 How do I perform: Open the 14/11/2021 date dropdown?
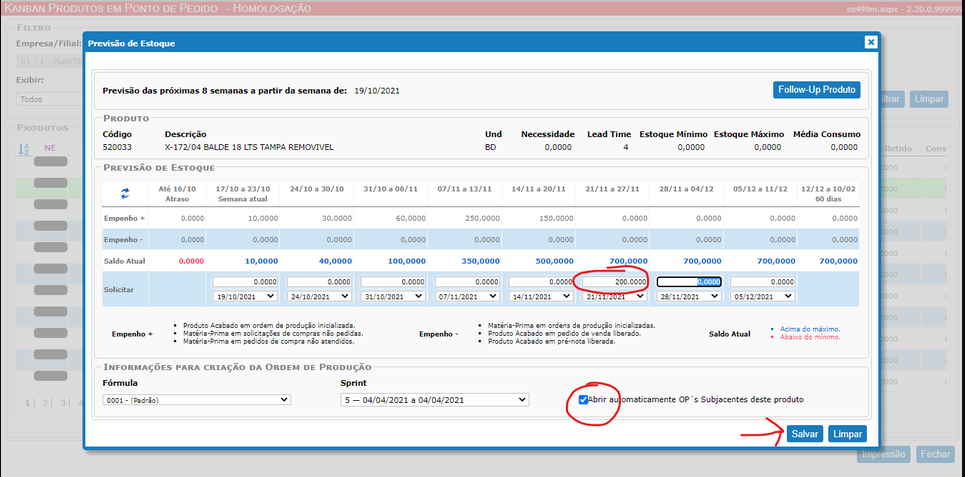(541, 296)
